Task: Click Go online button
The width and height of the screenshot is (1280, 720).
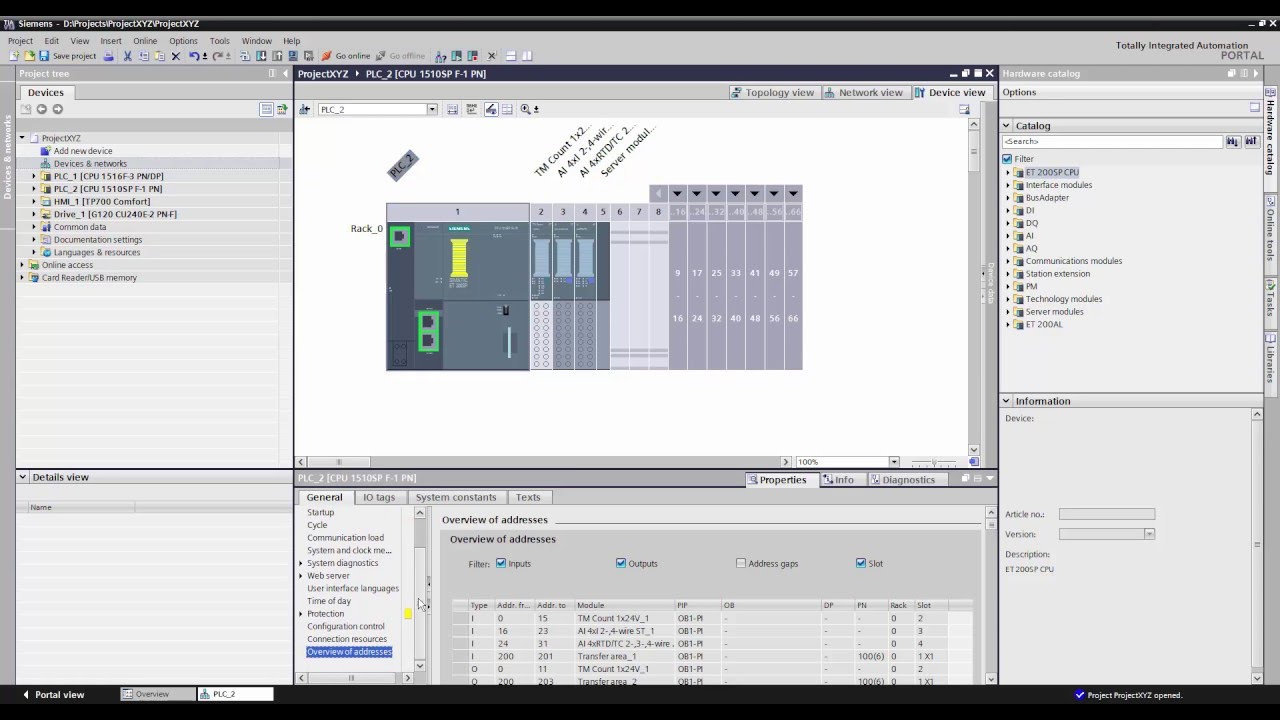Action: tap(345, 56)
